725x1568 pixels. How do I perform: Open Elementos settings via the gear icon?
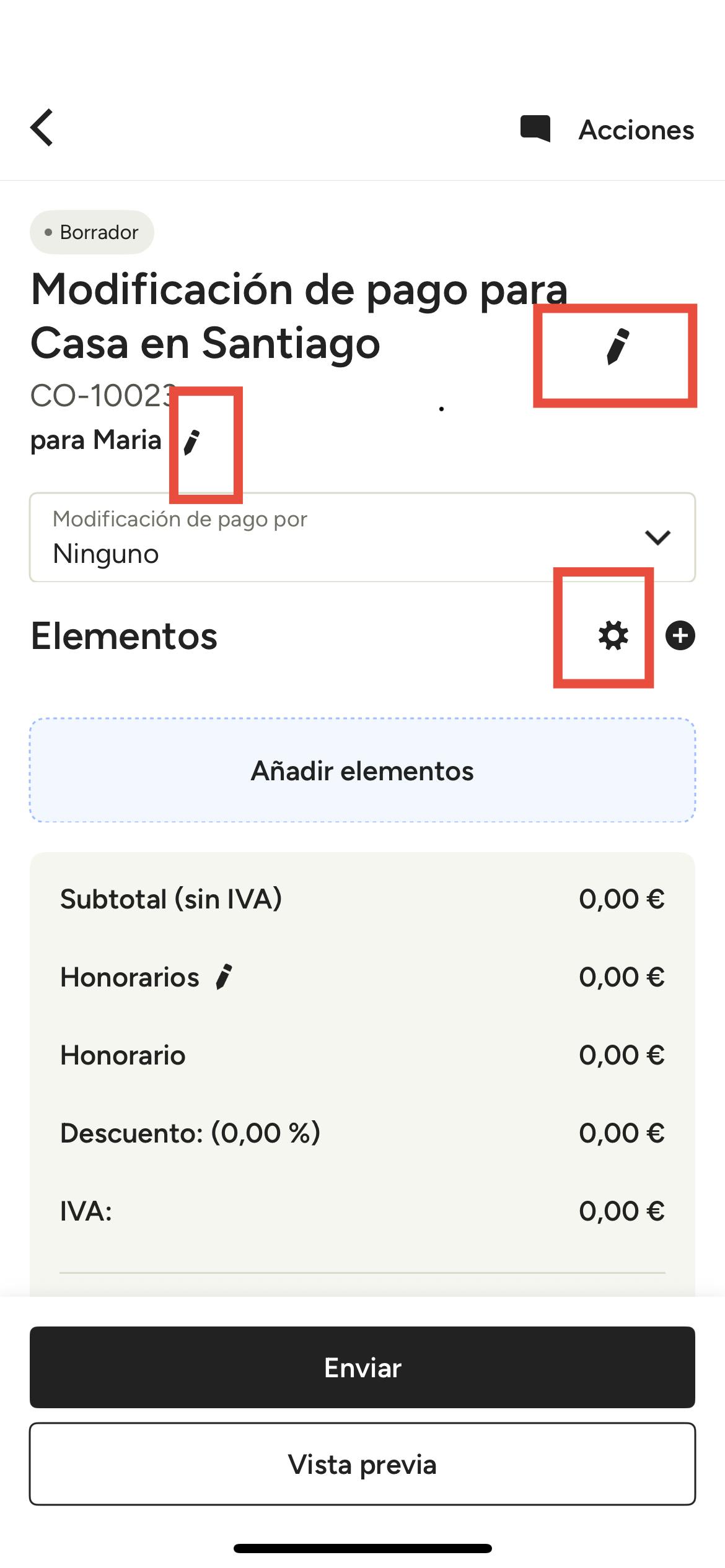[x=613, y=636]
